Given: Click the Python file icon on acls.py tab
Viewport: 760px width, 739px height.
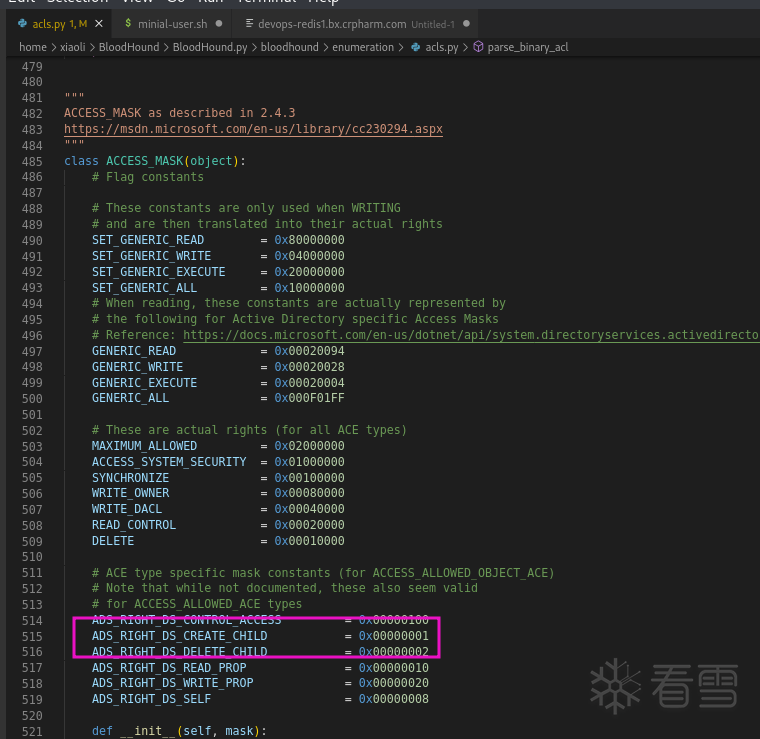Looking at the screenshot, I should click(21, 23).
